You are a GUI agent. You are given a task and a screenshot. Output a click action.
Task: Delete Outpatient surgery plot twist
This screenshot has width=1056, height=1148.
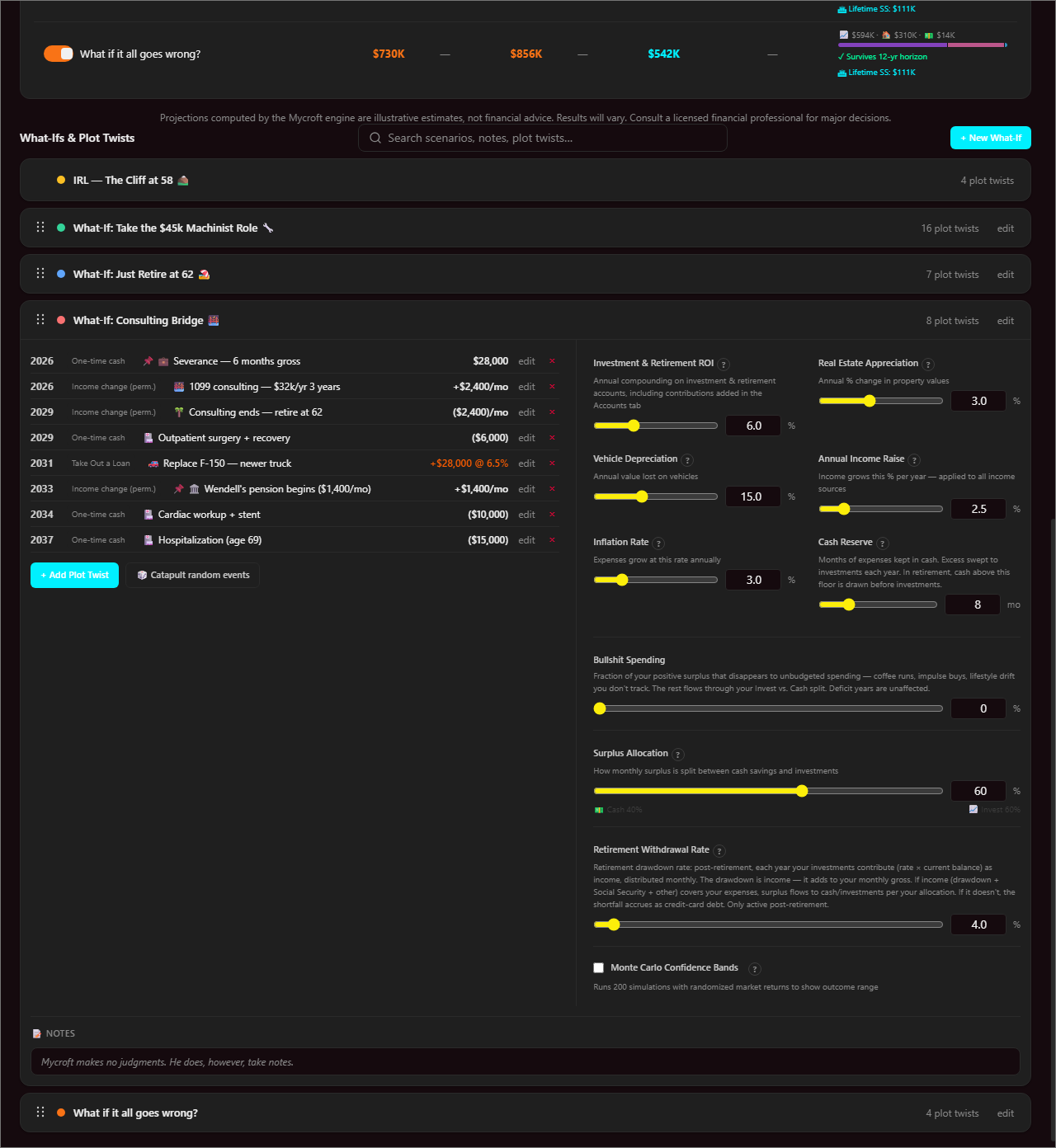[552, 438]
